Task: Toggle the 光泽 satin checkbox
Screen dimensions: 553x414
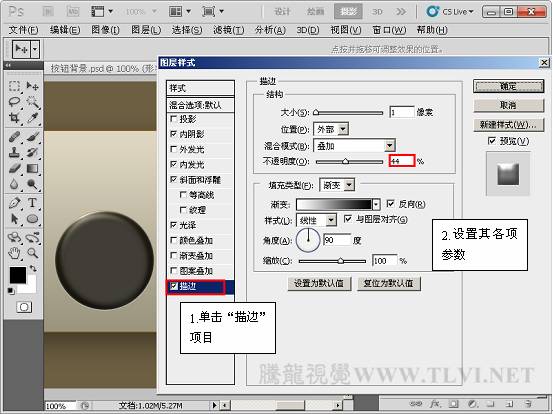Action: 174,225
